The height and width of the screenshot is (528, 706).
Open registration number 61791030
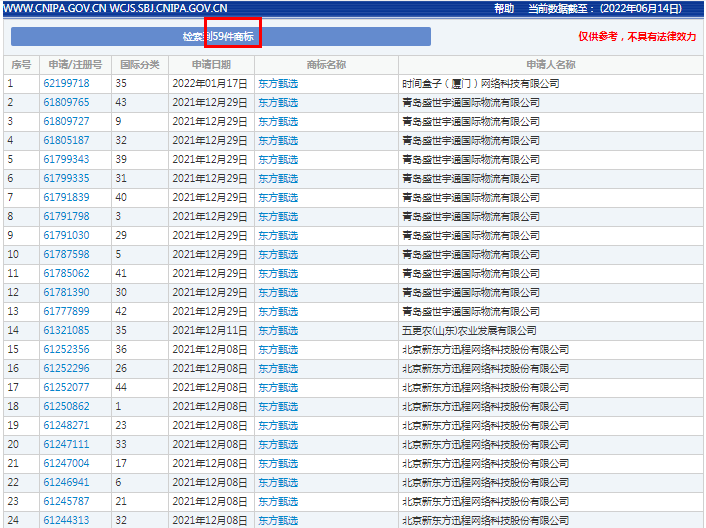(x=66, y=235)
